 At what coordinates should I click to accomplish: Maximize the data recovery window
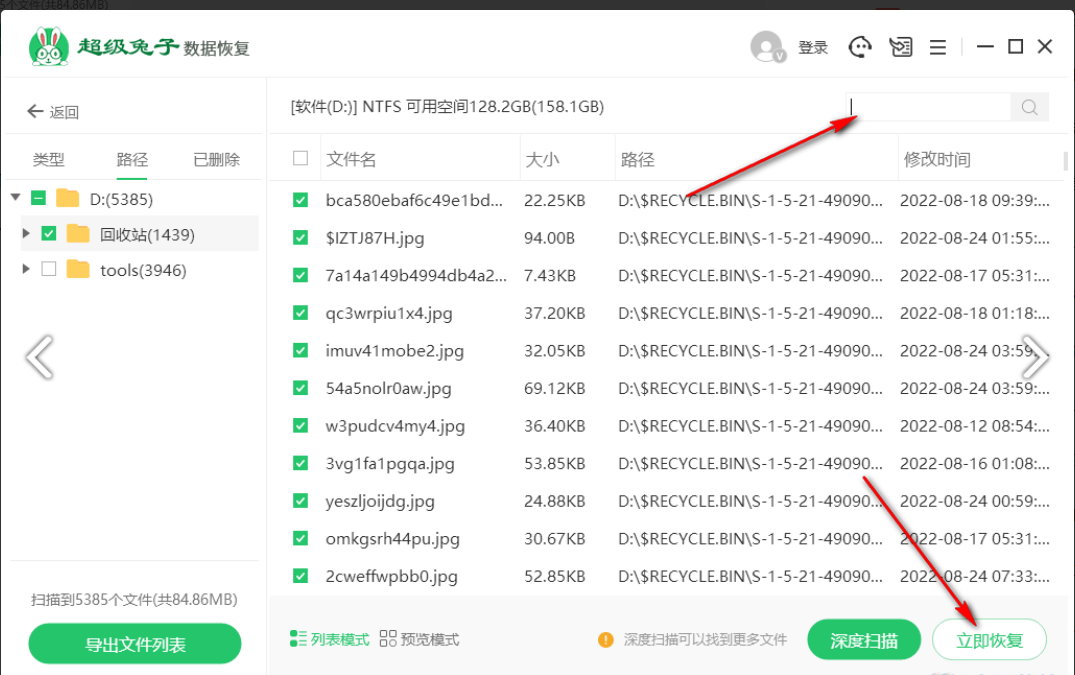pos(1015,47)
